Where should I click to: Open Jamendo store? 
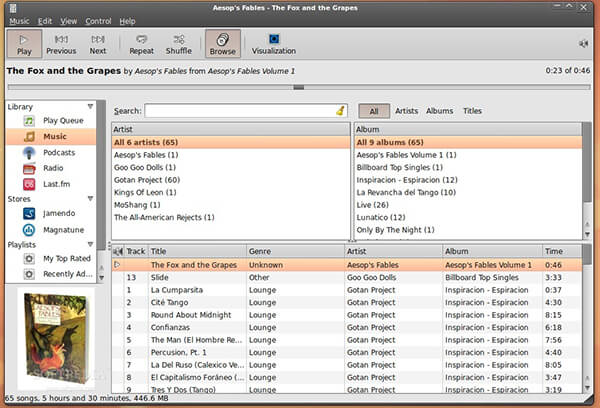51,213
